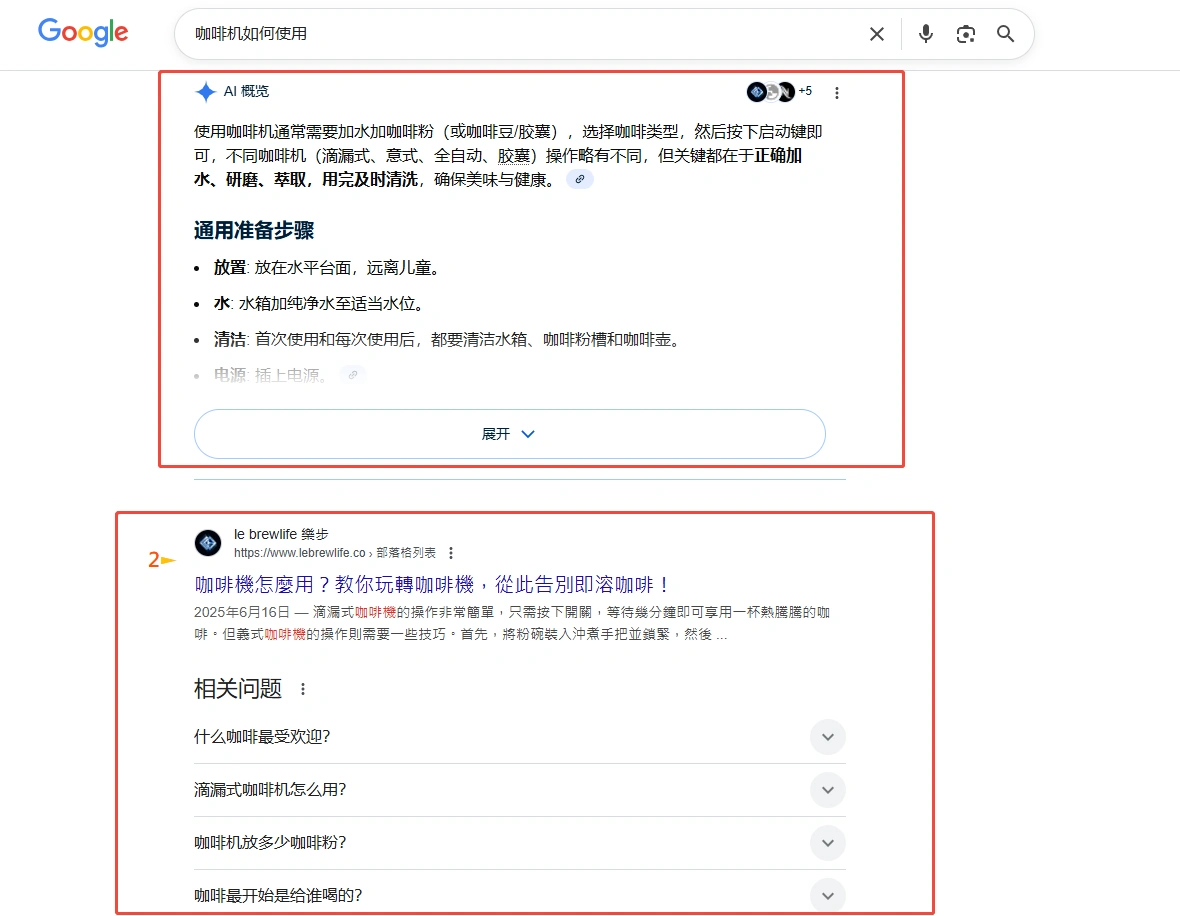Open search by image camera icon
This screenshot has width=1180, height=916.
pyautogui.click(x=965, y=34)
